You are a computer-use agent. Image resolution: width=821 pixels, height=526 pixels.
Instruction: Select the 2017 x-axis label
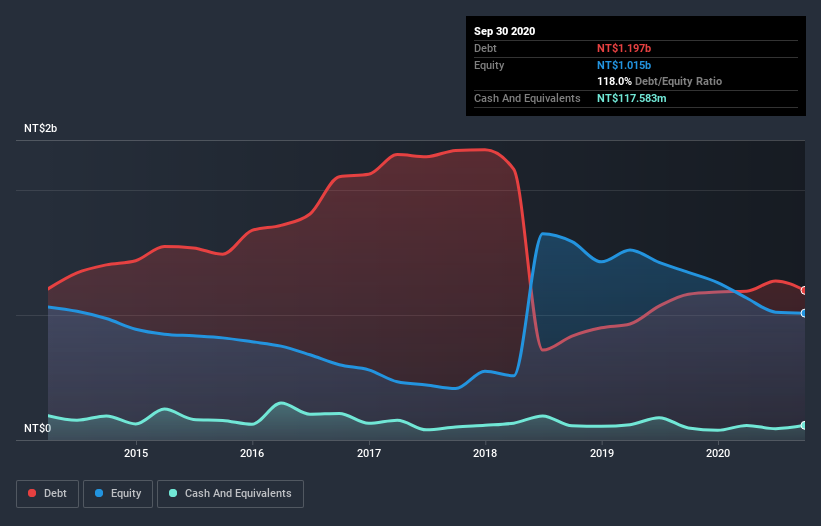tap(369, 453)
